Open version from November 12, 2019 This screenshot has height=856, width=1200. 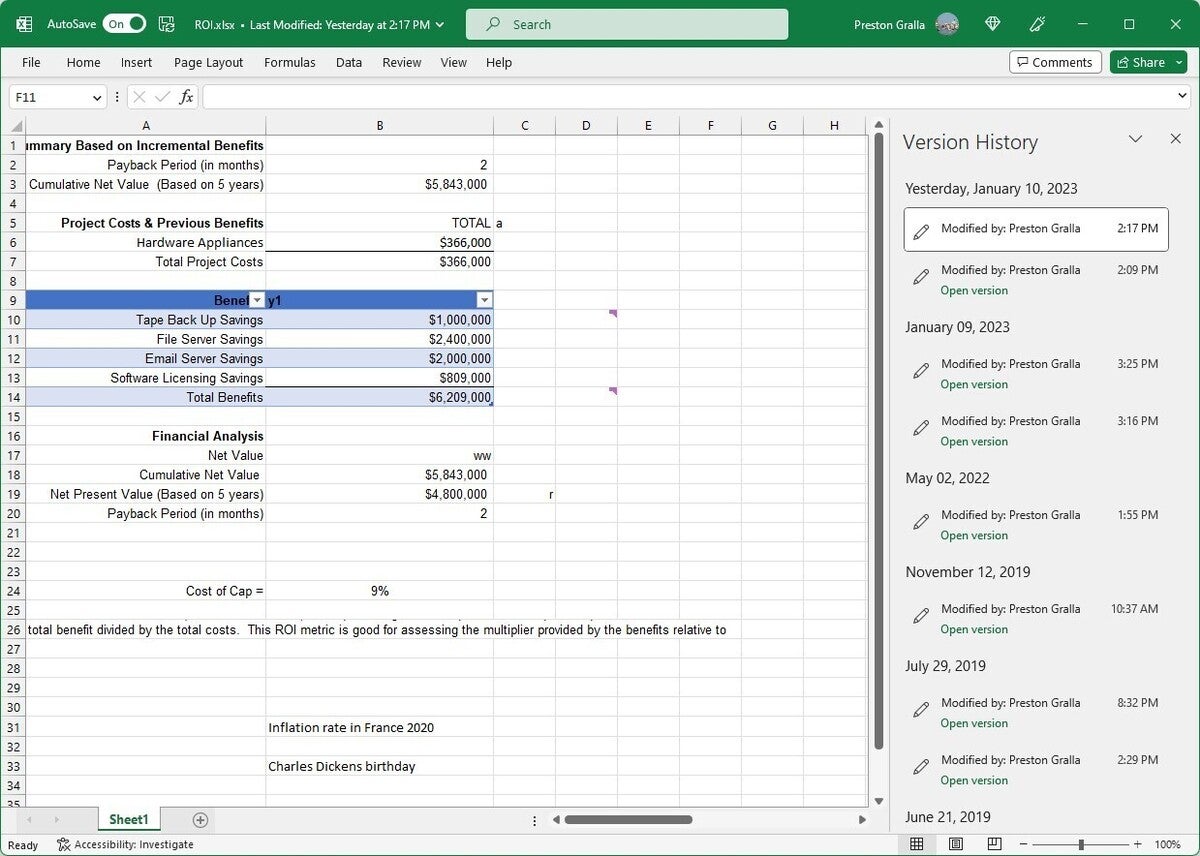point(974,630)
